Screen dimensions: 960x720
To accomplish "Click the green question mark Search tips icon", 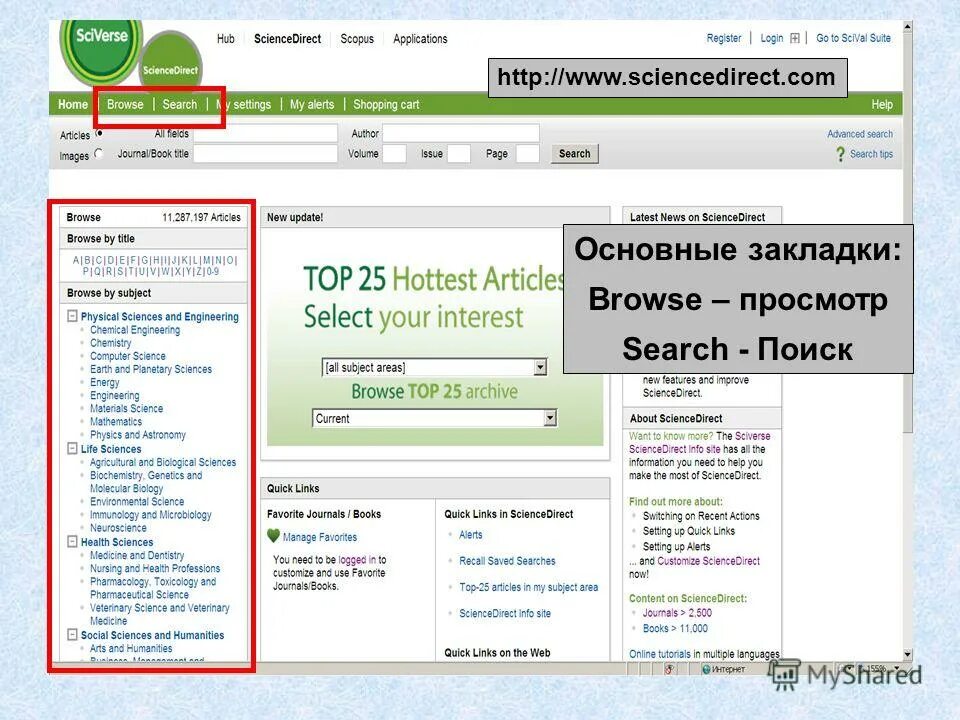I will tap(841, 154).
